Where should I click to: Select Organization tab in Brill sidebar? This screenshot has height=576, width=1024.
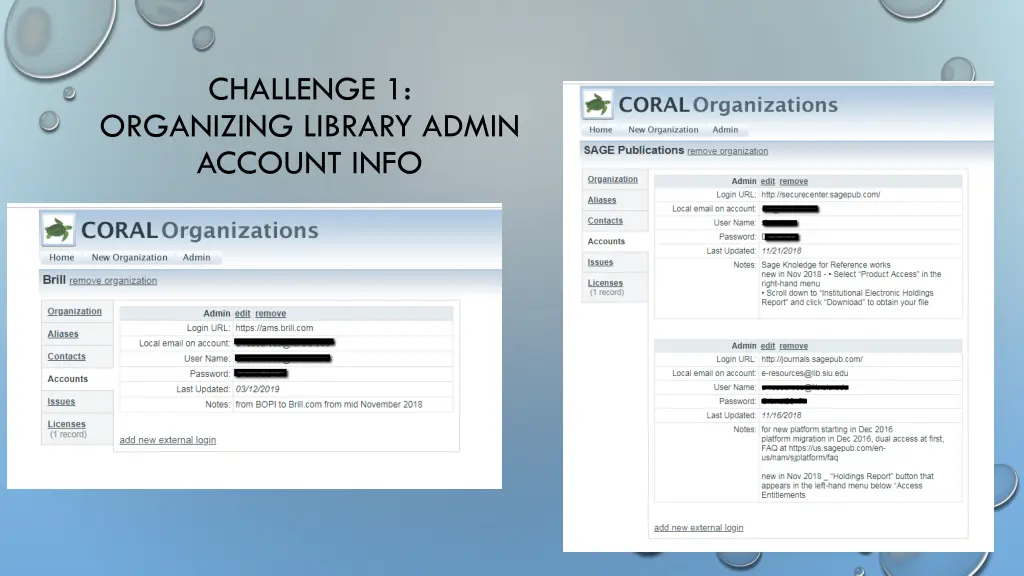pos(74,312)
